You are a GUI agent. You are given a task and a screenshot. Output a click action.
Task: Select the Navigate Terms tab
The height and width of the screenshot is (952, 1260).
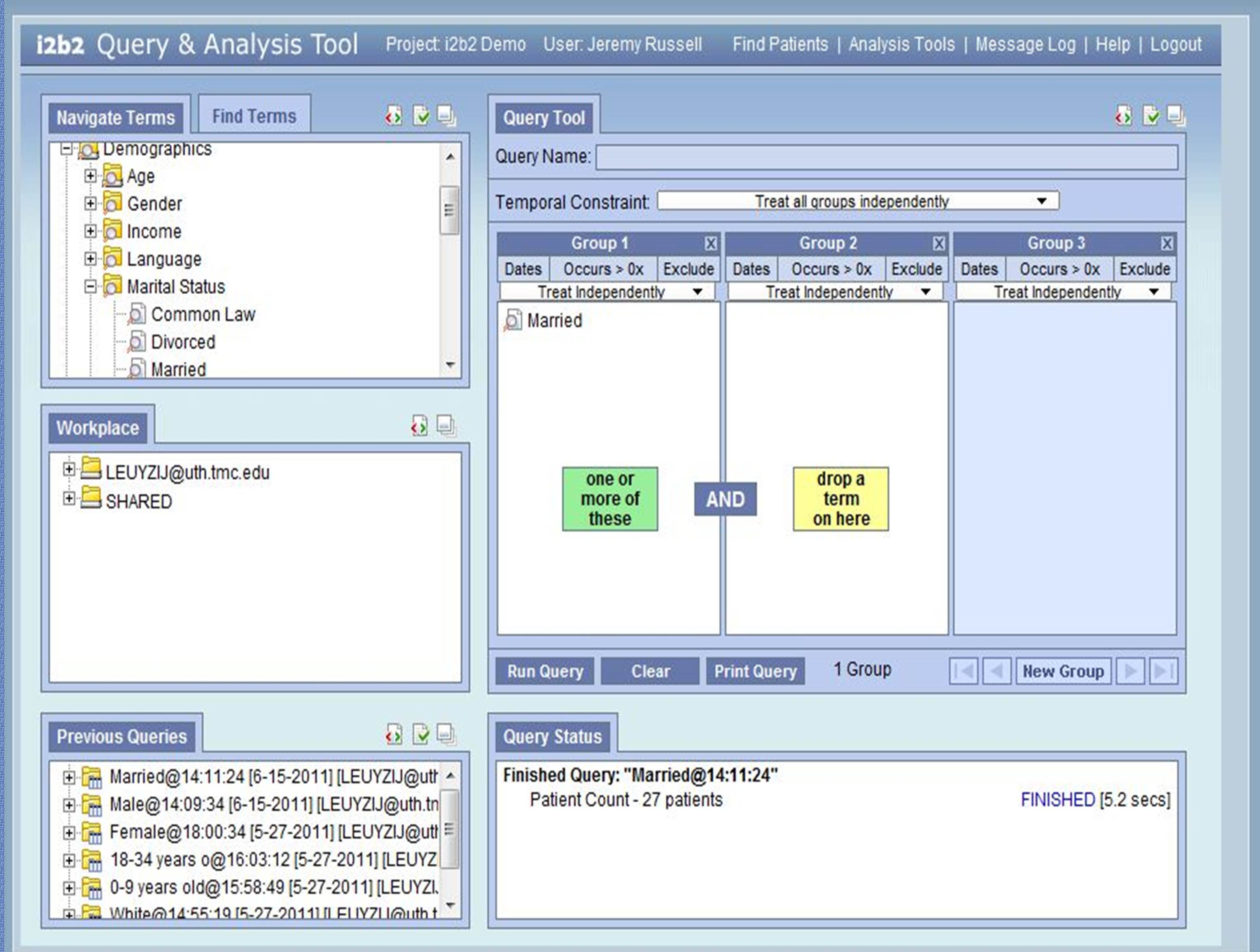coord(116,117)
